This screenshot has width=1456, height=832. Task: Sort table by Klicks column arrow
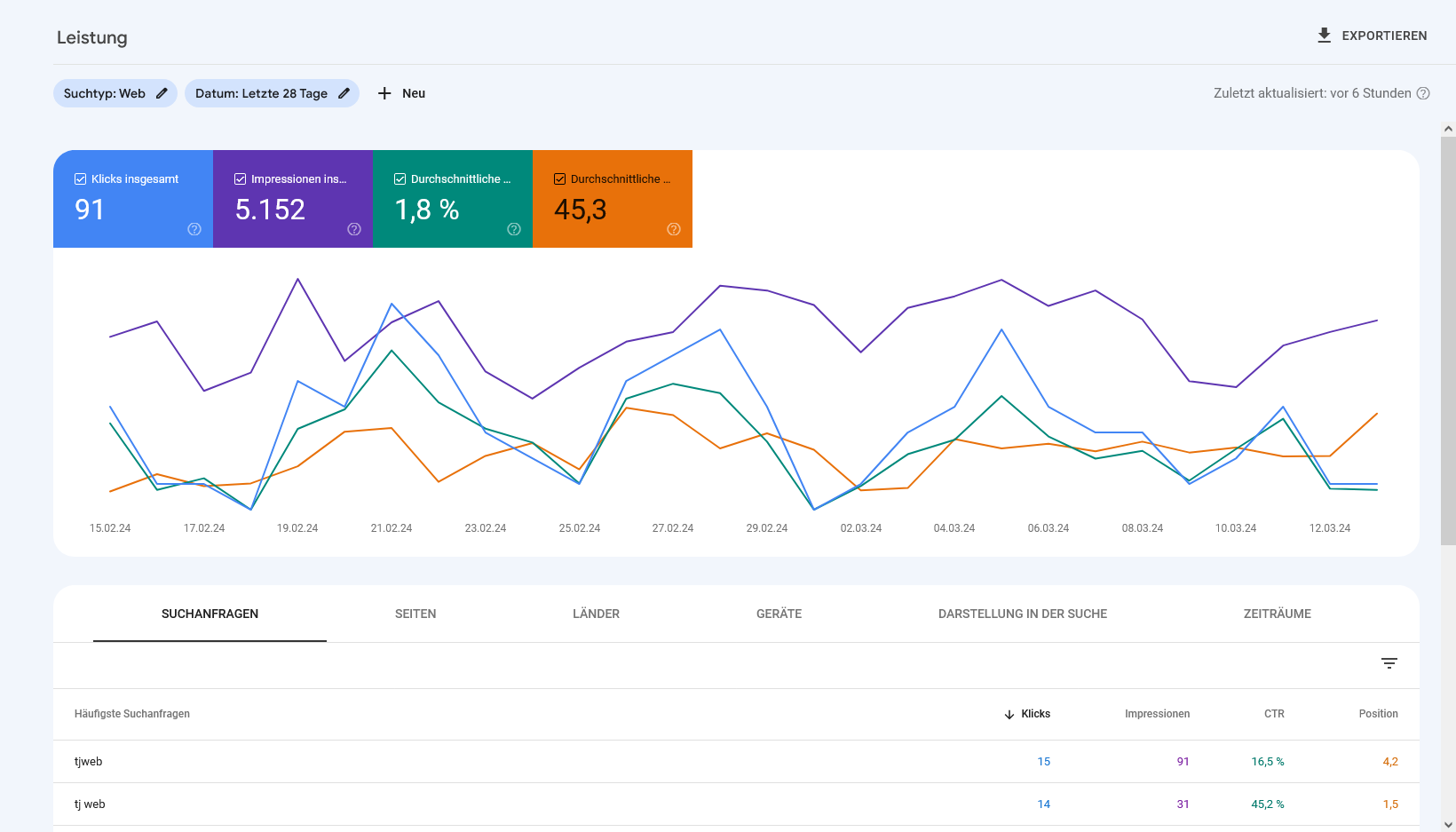click(1009, 715)
